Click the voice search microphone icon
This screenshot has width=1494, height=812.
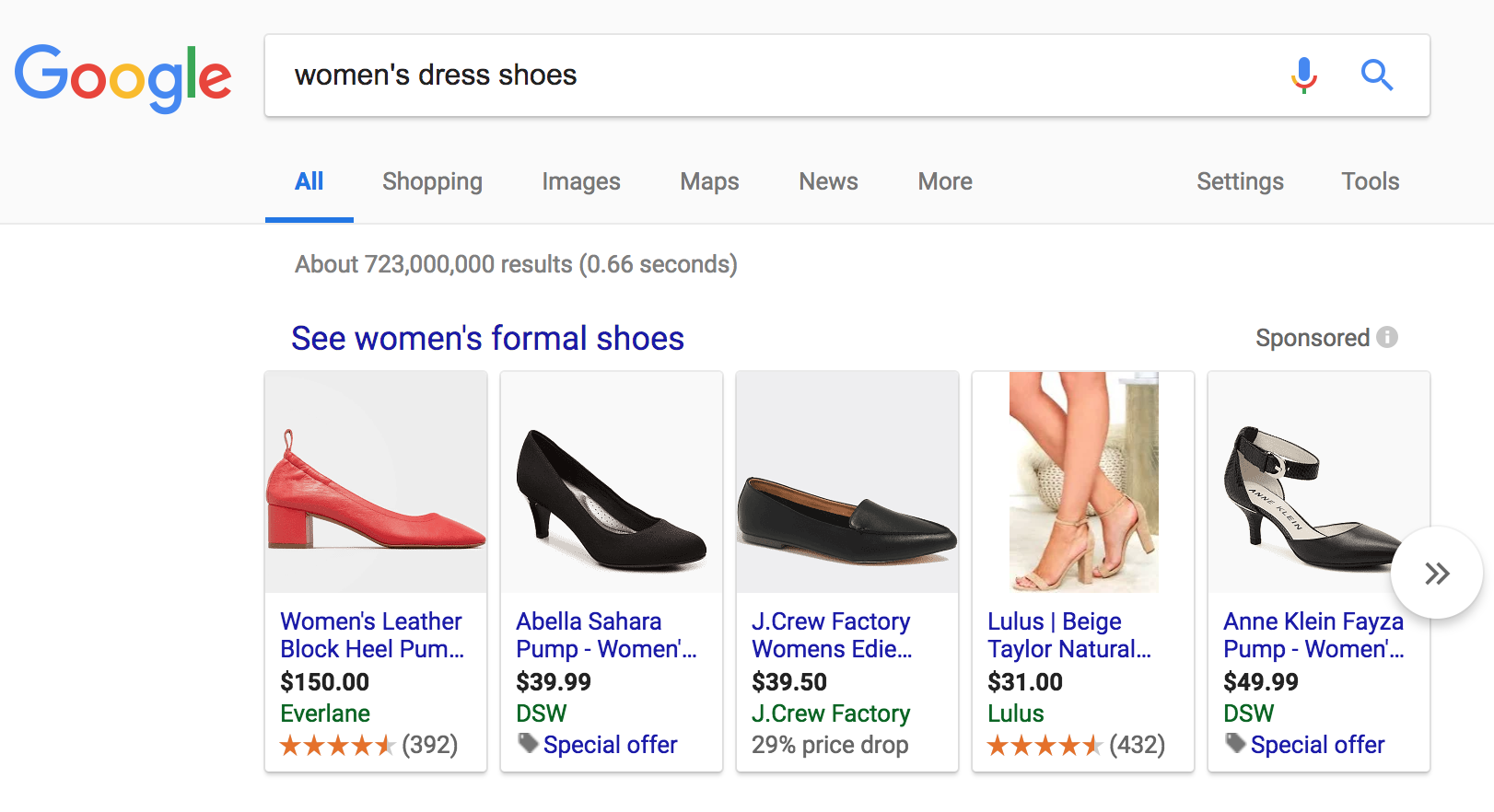(x=1303, y=75)
